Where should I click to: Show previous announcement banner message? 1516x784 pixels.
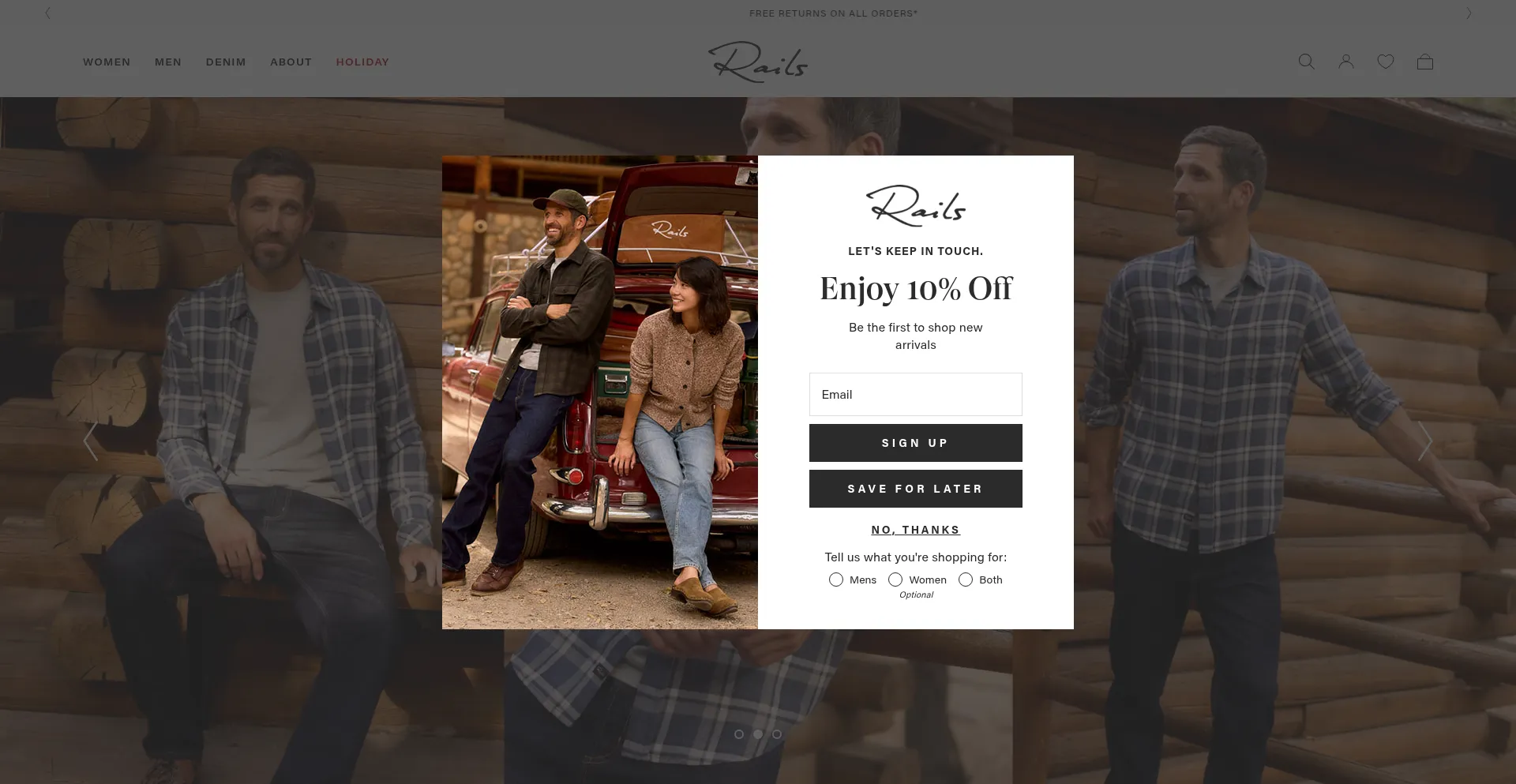[x=48, y=13]
